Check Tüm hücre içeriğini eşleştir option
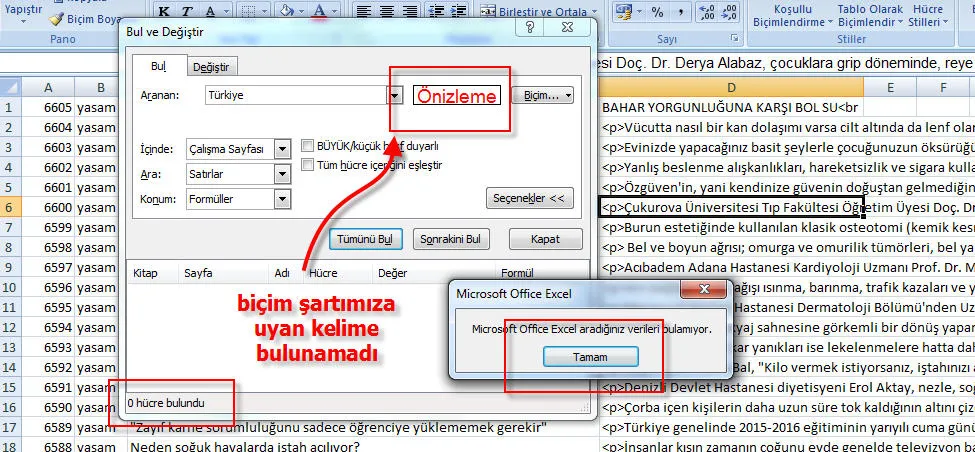 pos(308,165)
